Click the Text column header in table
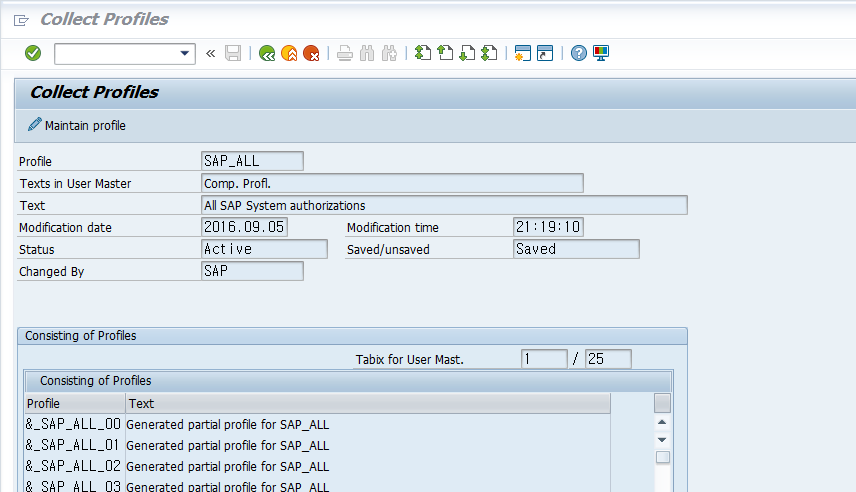Viewport: 856px width, 492px height. [368, 404]
